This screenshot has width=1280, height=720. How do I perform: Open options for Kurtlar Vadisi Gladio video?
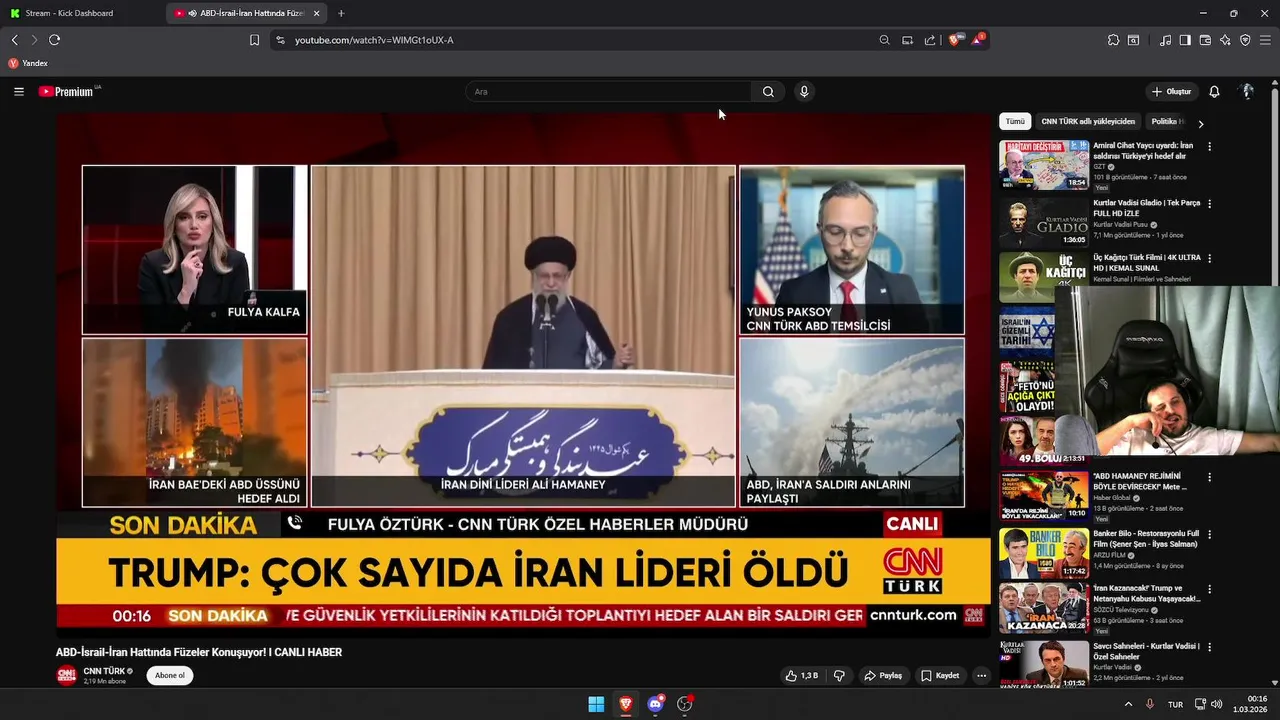pos(1209,203)
